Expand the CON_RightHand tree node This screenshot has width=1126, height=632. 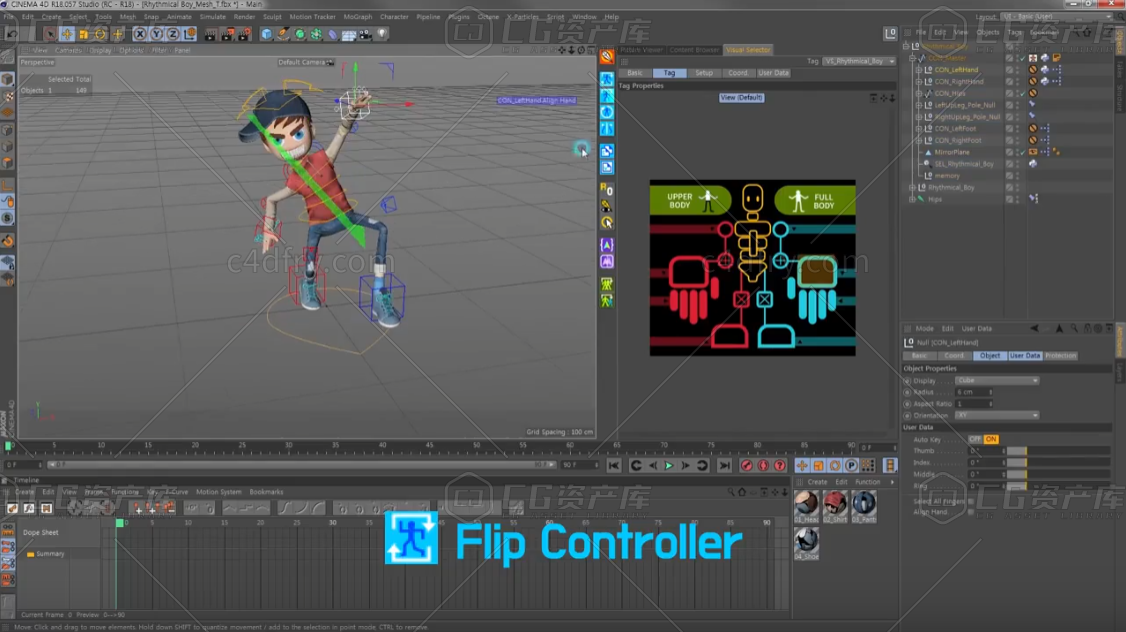[918, 81]
